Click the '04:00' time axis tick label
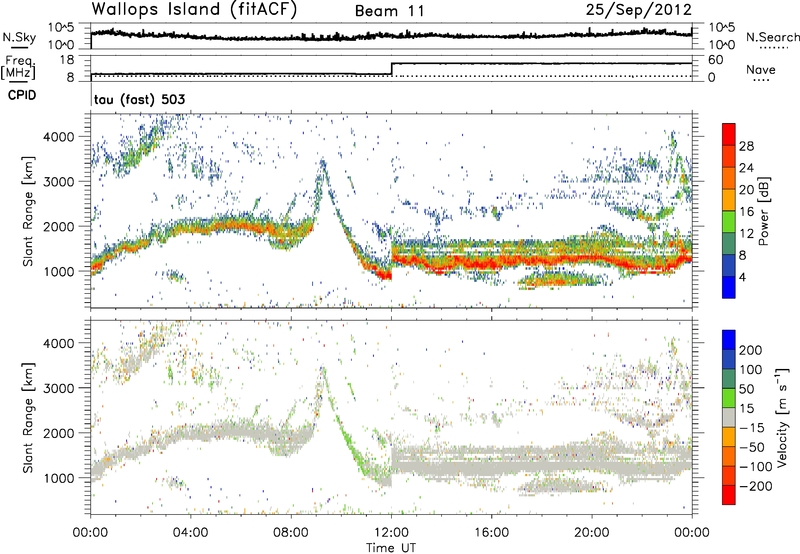Screen dimensions: 800x554 [x=190, y=533]
